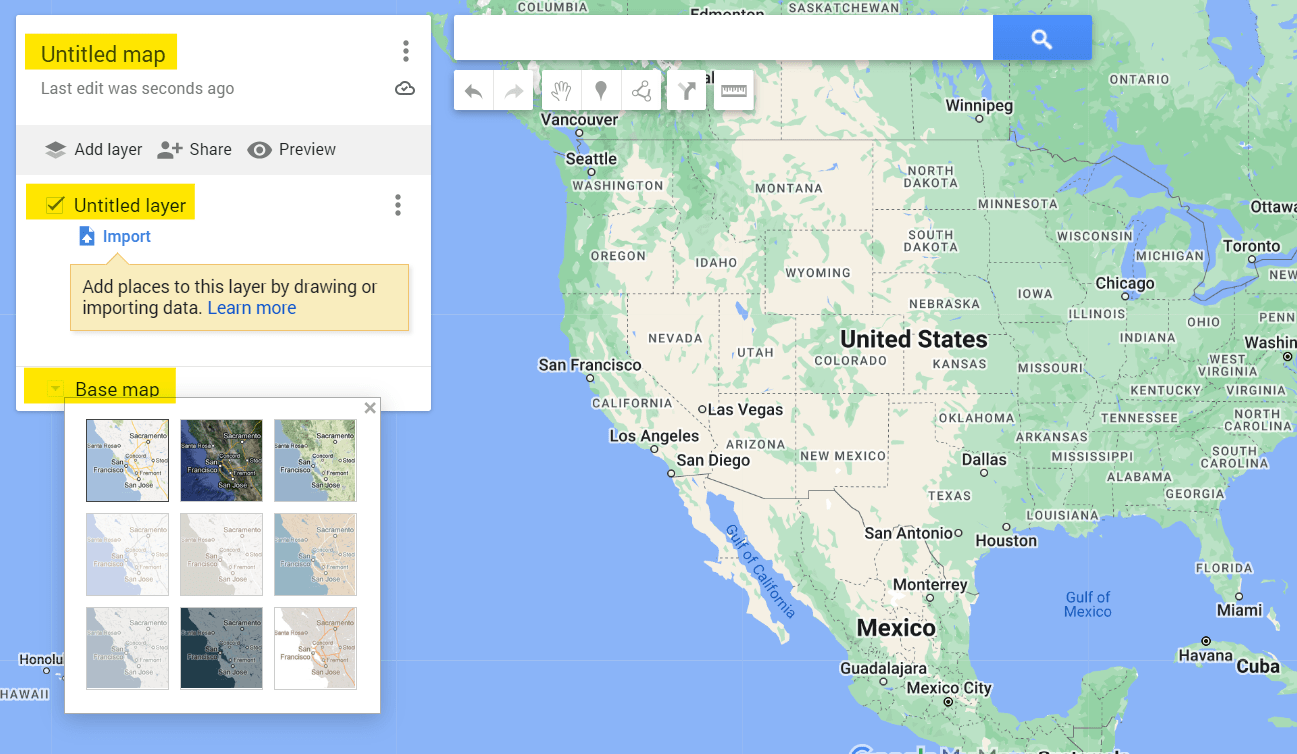Select the ruler measure distances tool

pyautogui.click(x=734, y=91)
